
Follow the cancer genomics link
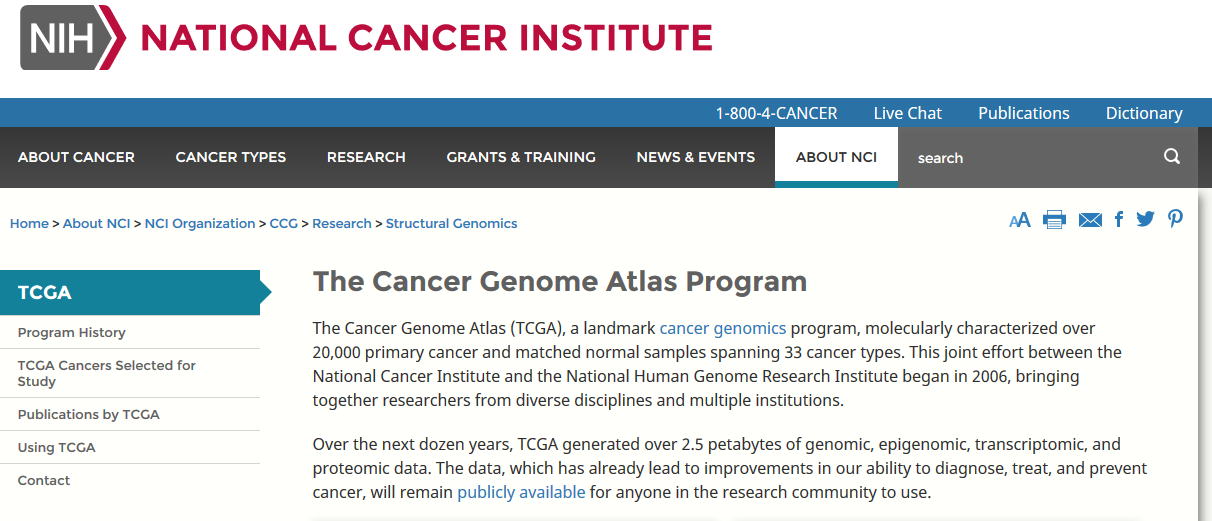click(723, 328)
